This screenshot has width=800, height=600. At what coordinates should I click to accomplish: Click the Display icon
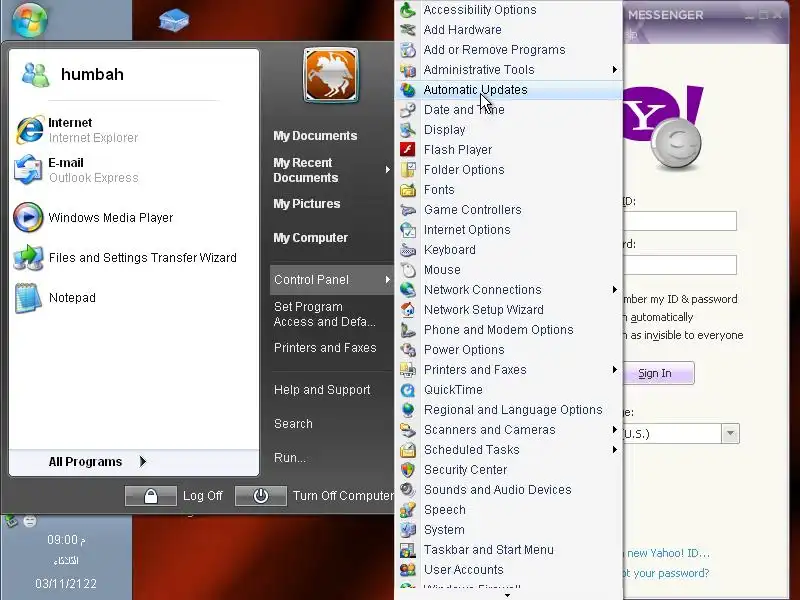pyautogui.click(x=408, y=130)
